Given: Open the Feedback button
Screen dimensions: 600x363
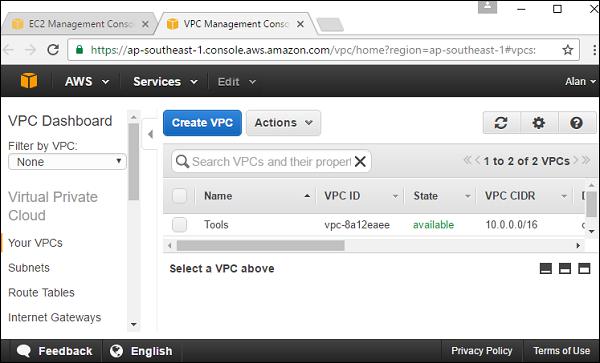Looking at the screenshot, I should coord(54,351).
